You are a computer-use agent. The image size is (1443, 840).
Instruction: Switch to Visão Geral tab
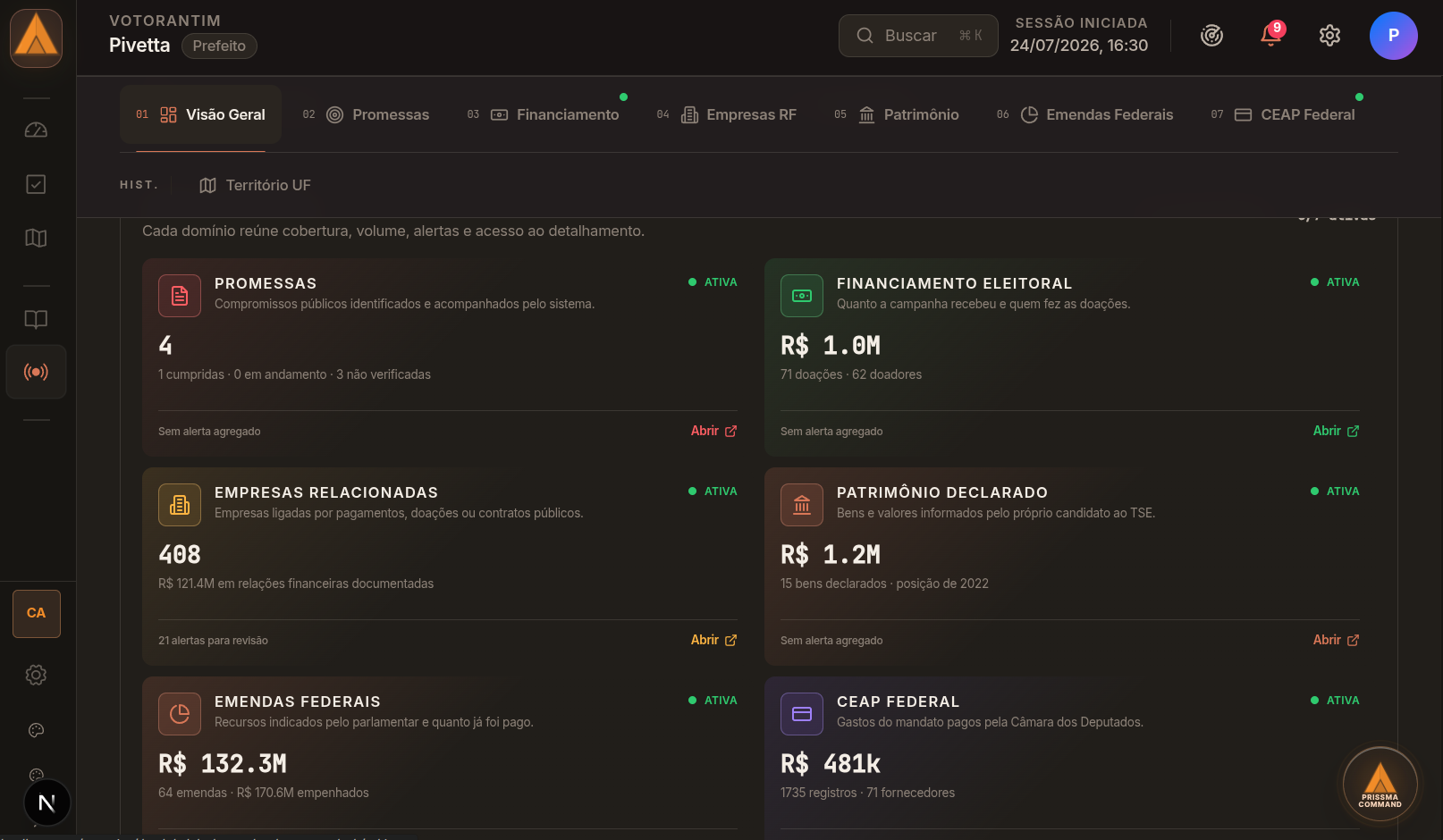click(x=200, y=114)
